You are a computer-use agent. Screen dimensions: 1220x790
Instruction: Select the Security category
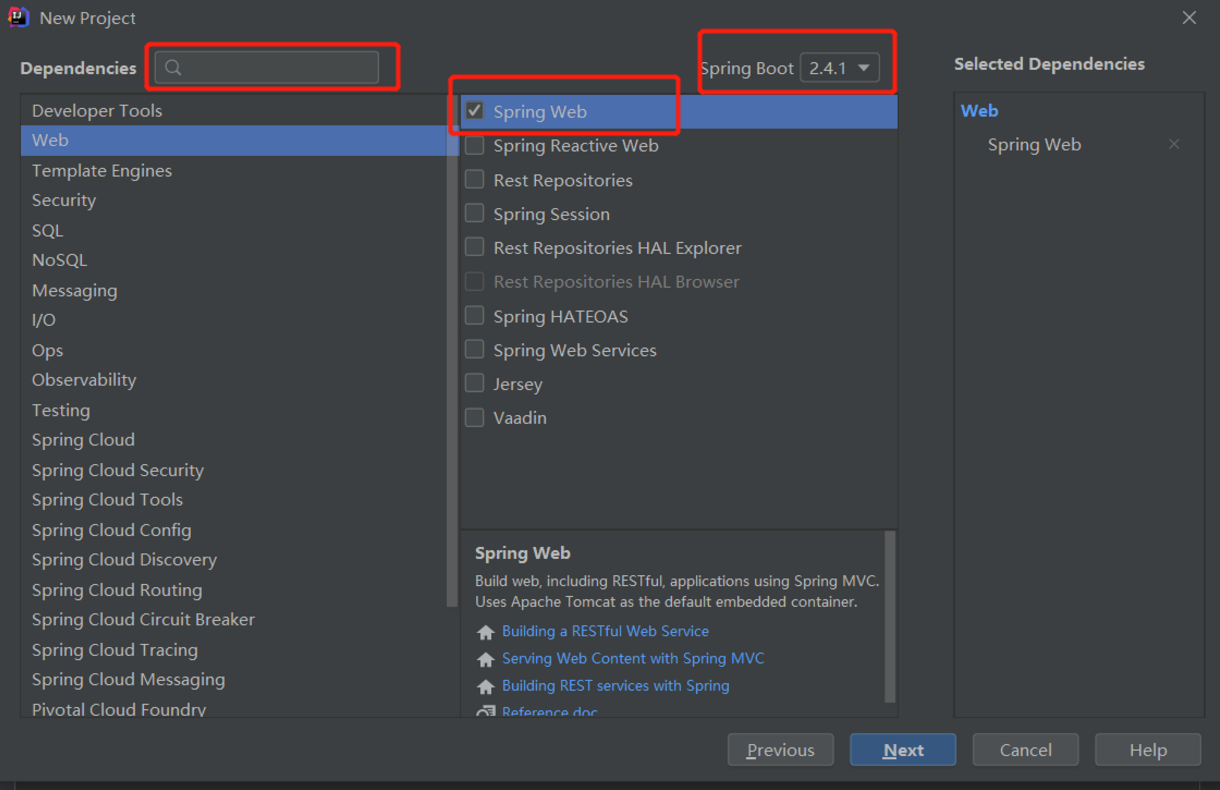pos(64,200)
